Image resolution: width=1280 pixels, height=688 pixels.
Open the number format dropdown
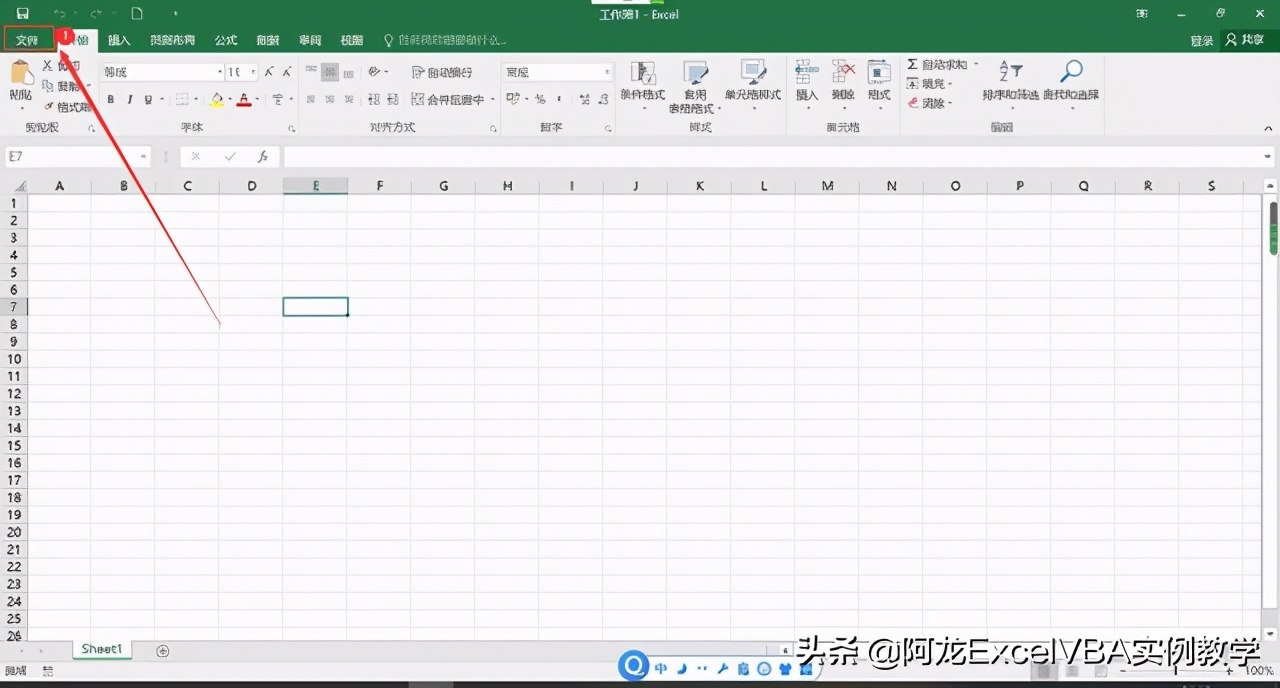pos(607,72)
